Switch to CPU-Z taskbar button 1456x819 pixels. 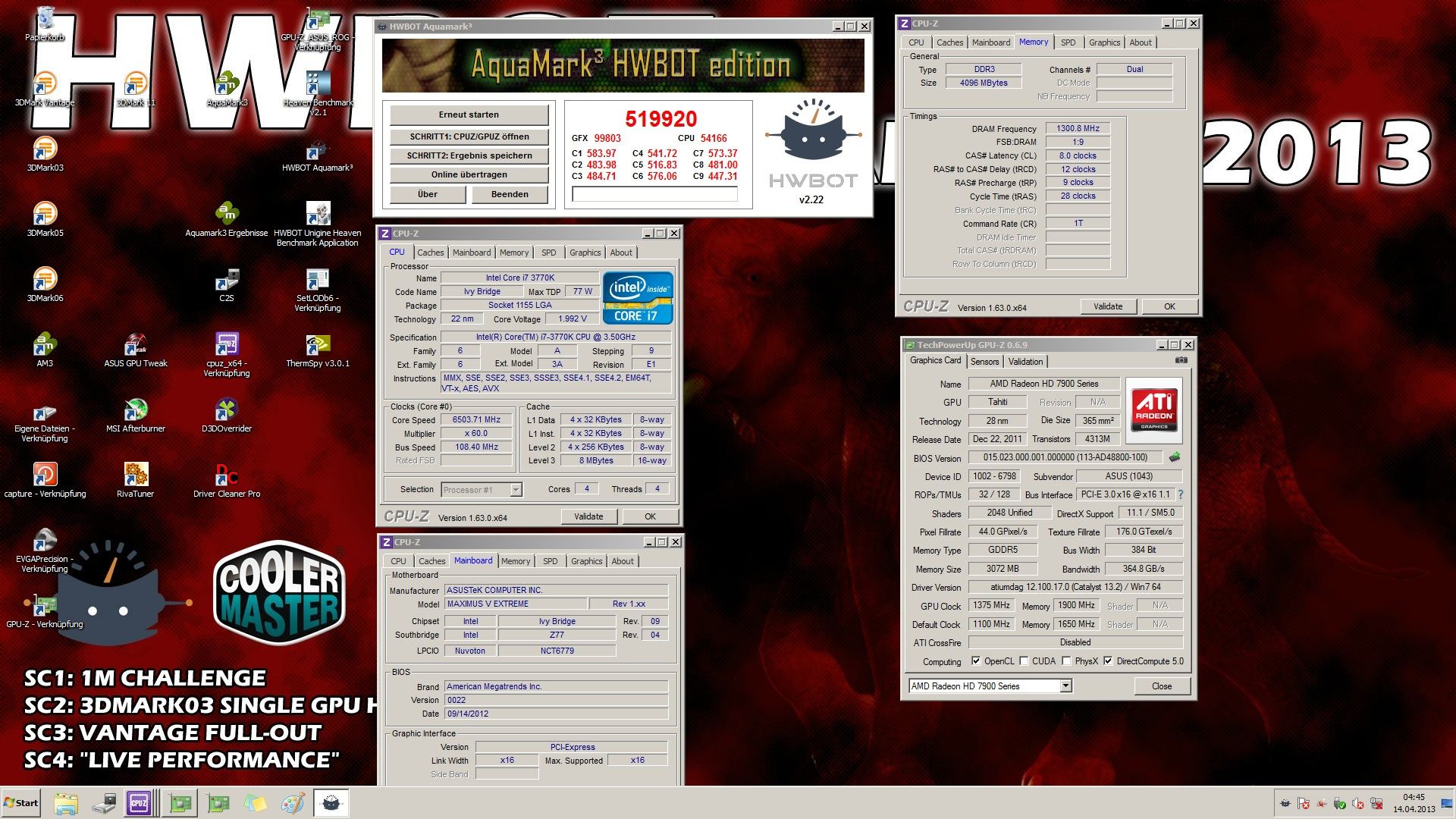click(x=139, y=803)
